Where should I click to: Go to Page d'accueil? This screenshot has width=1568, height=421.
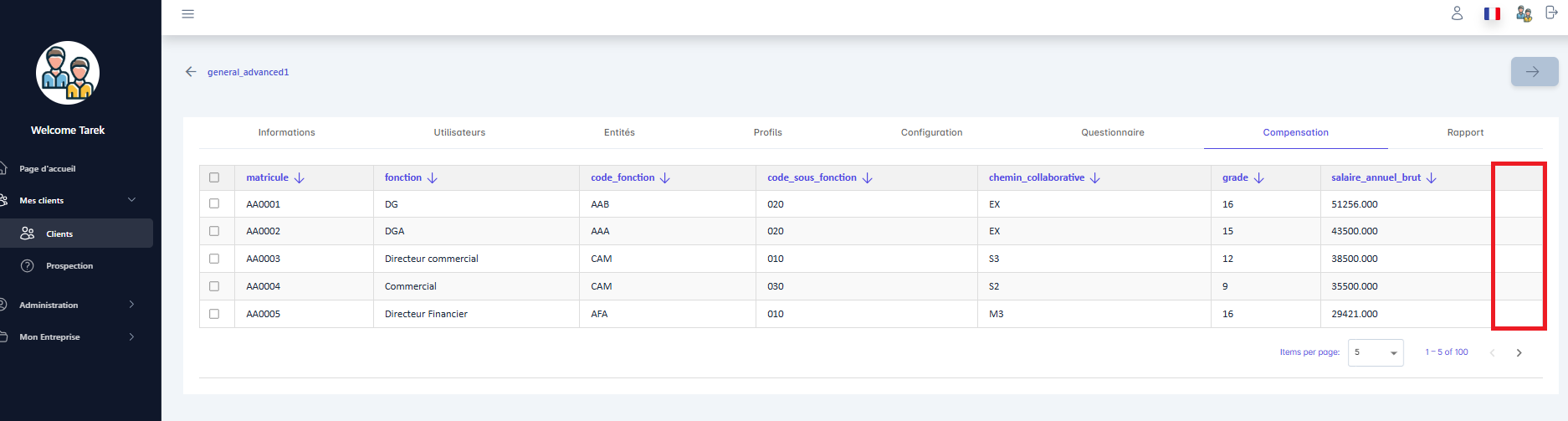coord(48,169)
